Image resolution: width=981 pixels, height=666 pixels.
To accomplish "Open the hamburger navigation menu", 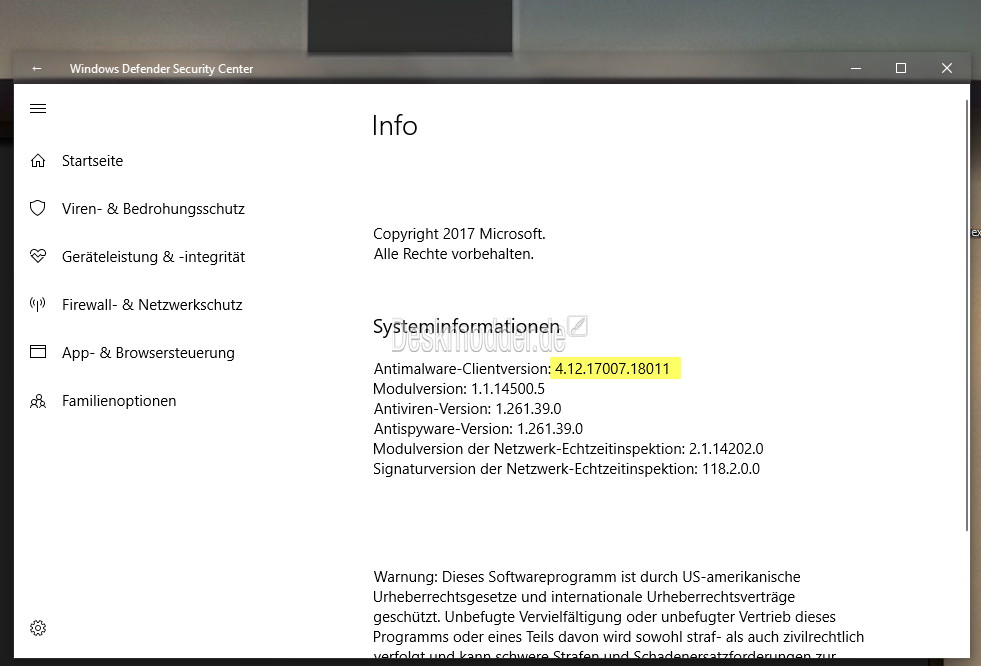I will [x=38, y=109].
